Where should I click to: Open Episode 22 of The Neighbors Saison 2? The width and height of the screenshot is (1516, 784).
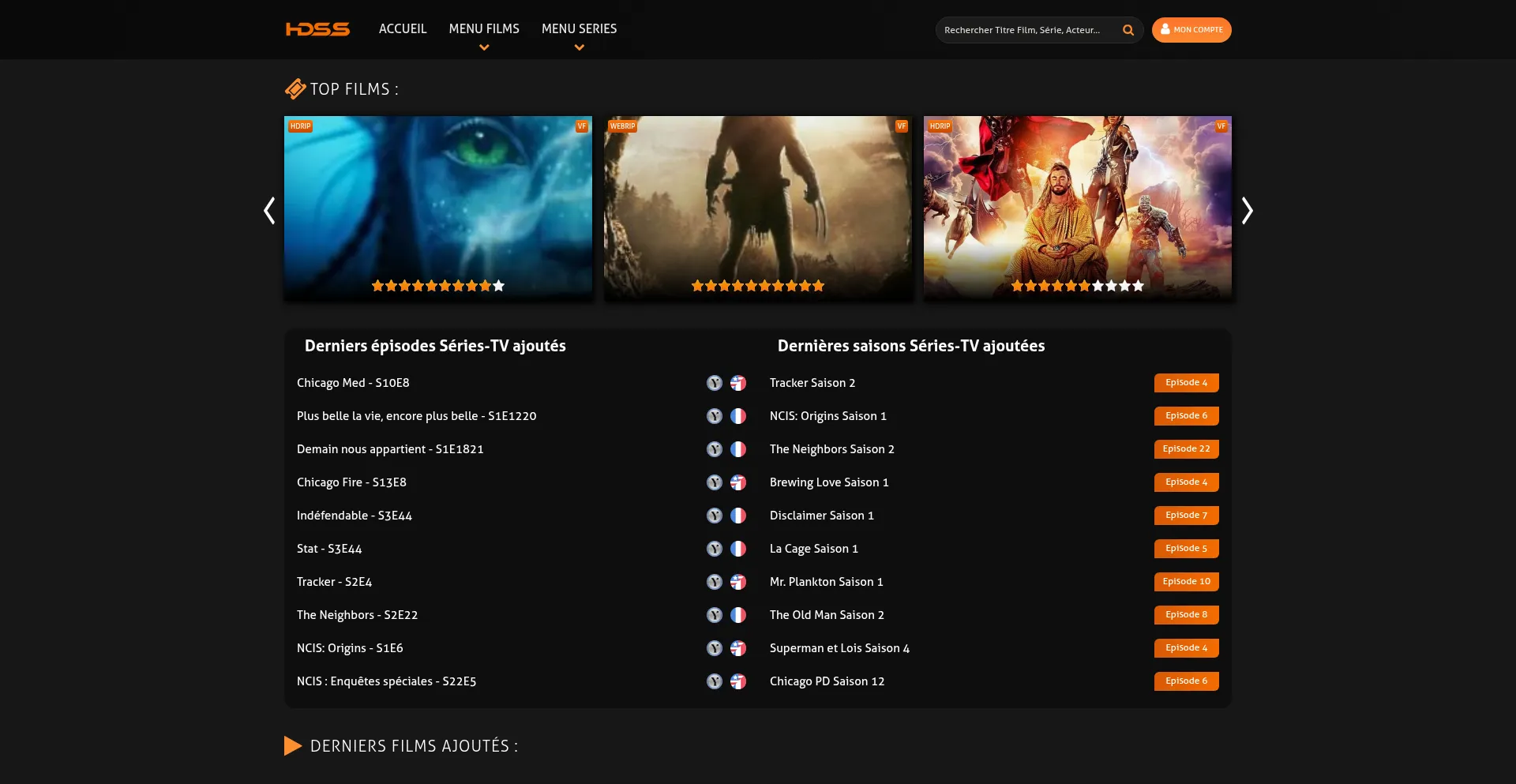1186,449
